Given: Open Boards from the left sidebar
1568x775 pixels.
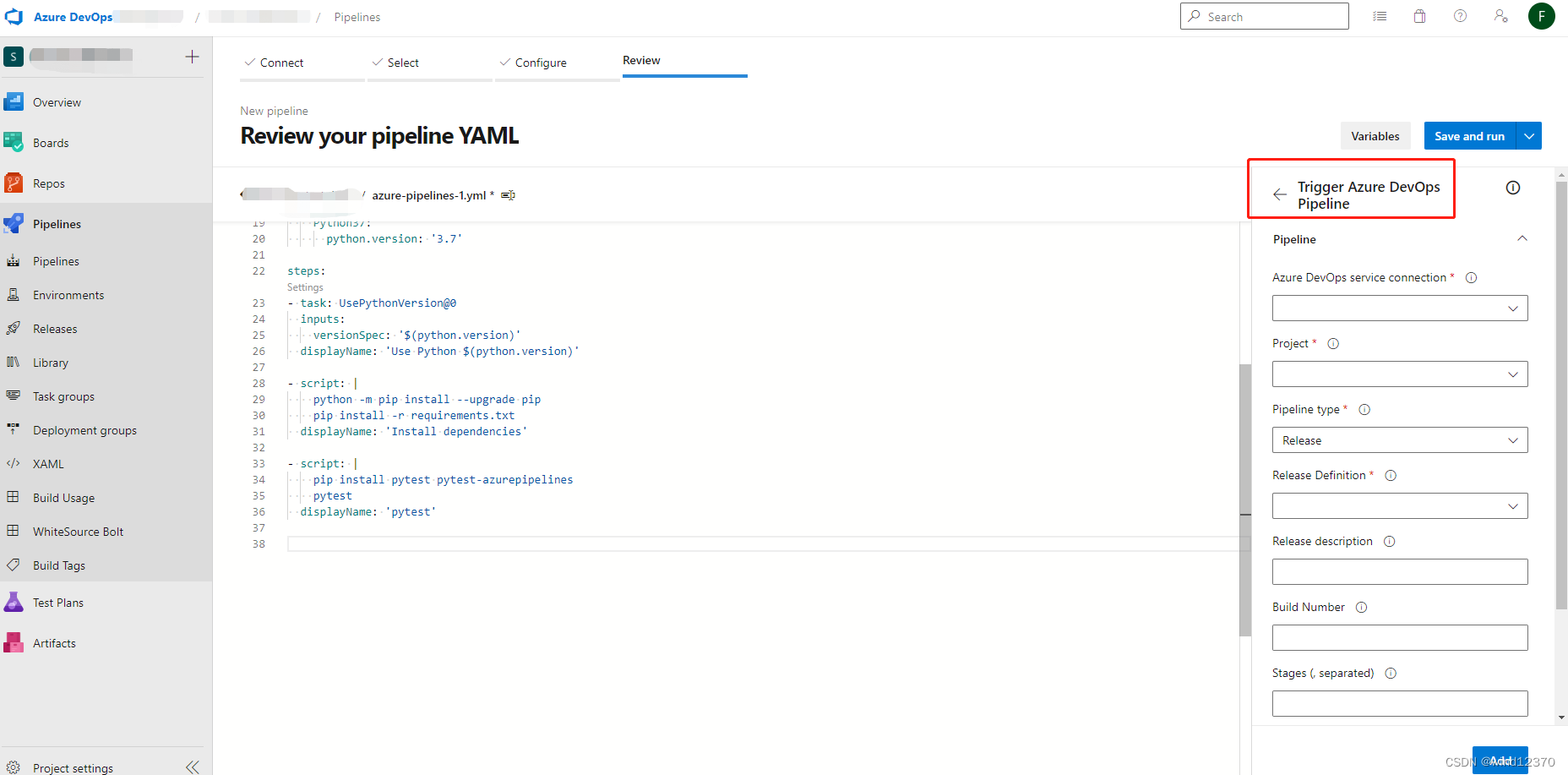Looking at the screenshot, I should click(x=52, y=142).
